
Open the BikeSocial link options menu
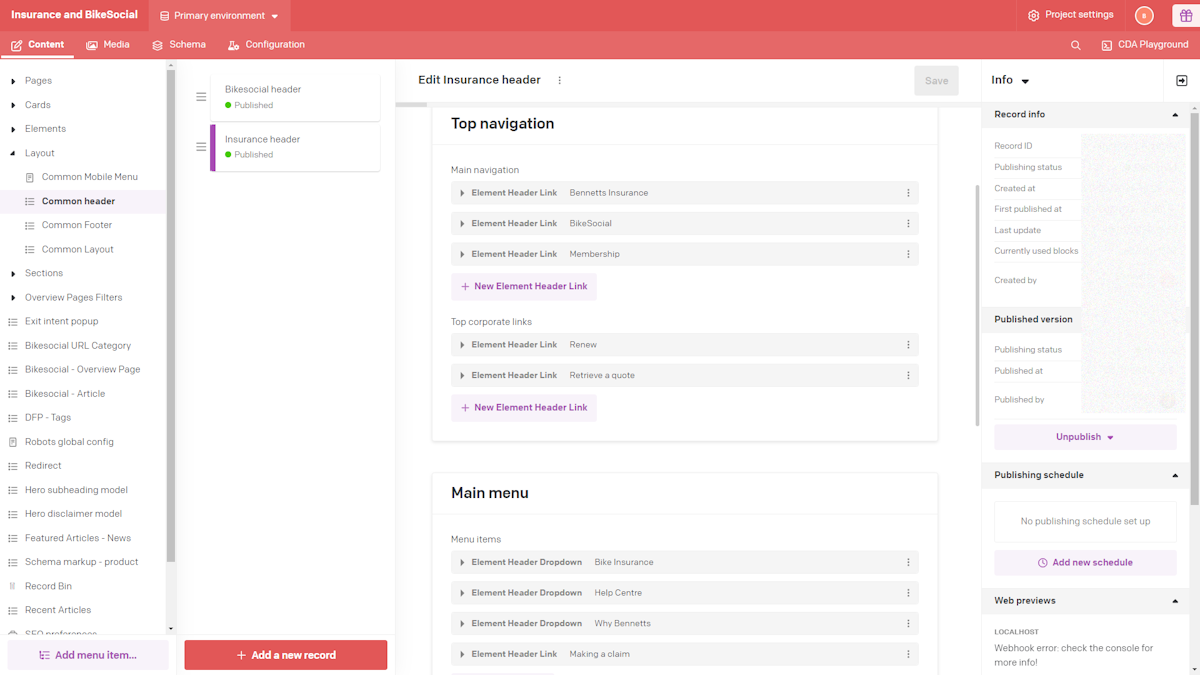908,224
